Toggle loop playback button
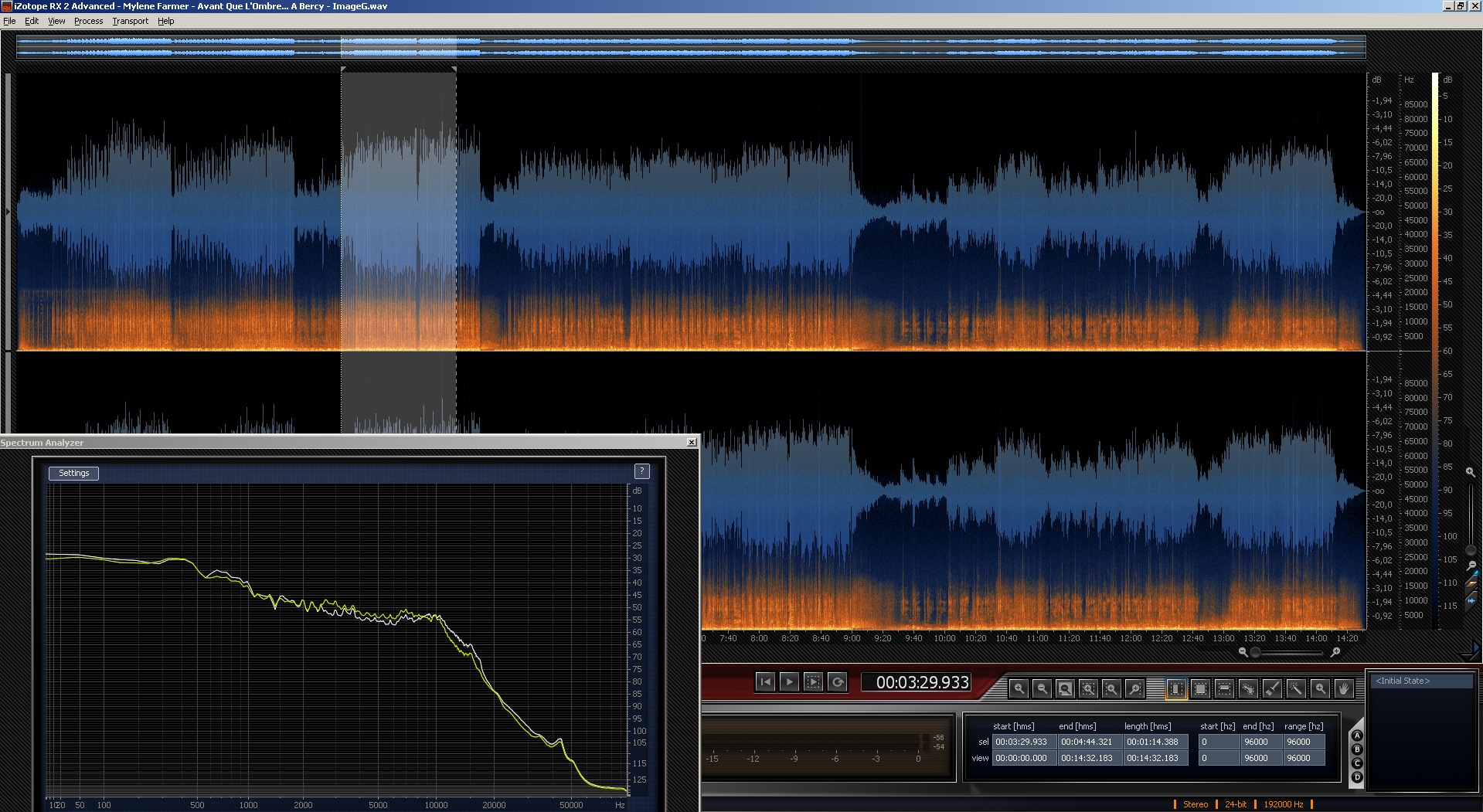 click(838, 681)
